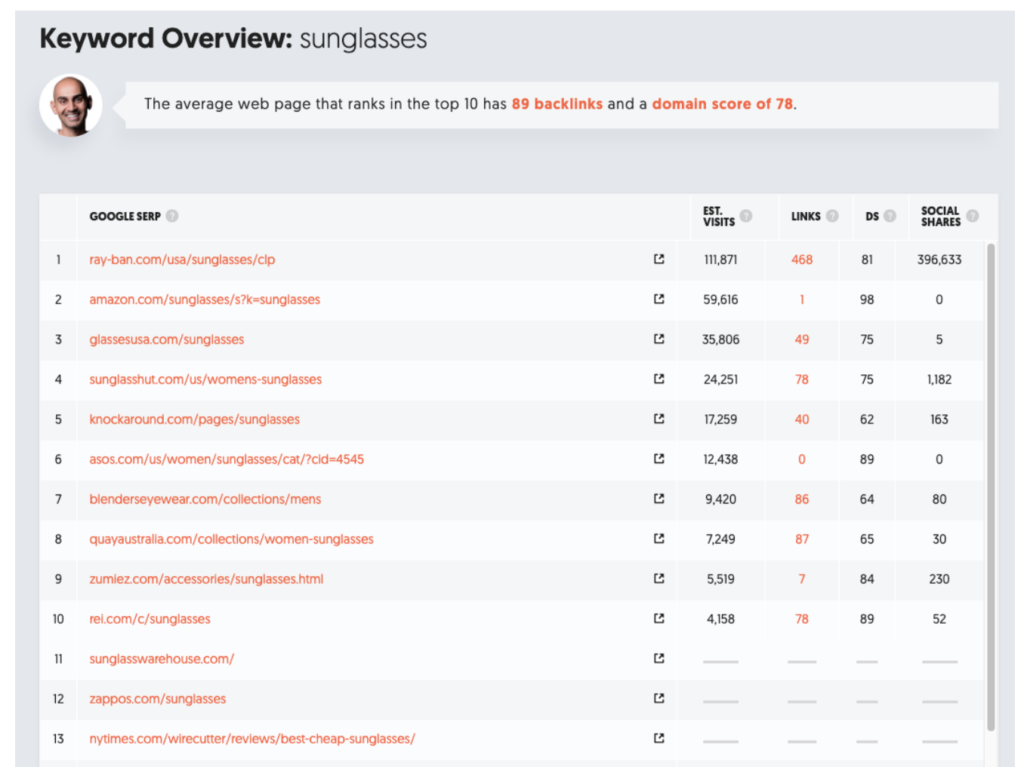1024x767 pixels.
Task: Click est. visits value 59,616
Action: (x=720, y=299)
